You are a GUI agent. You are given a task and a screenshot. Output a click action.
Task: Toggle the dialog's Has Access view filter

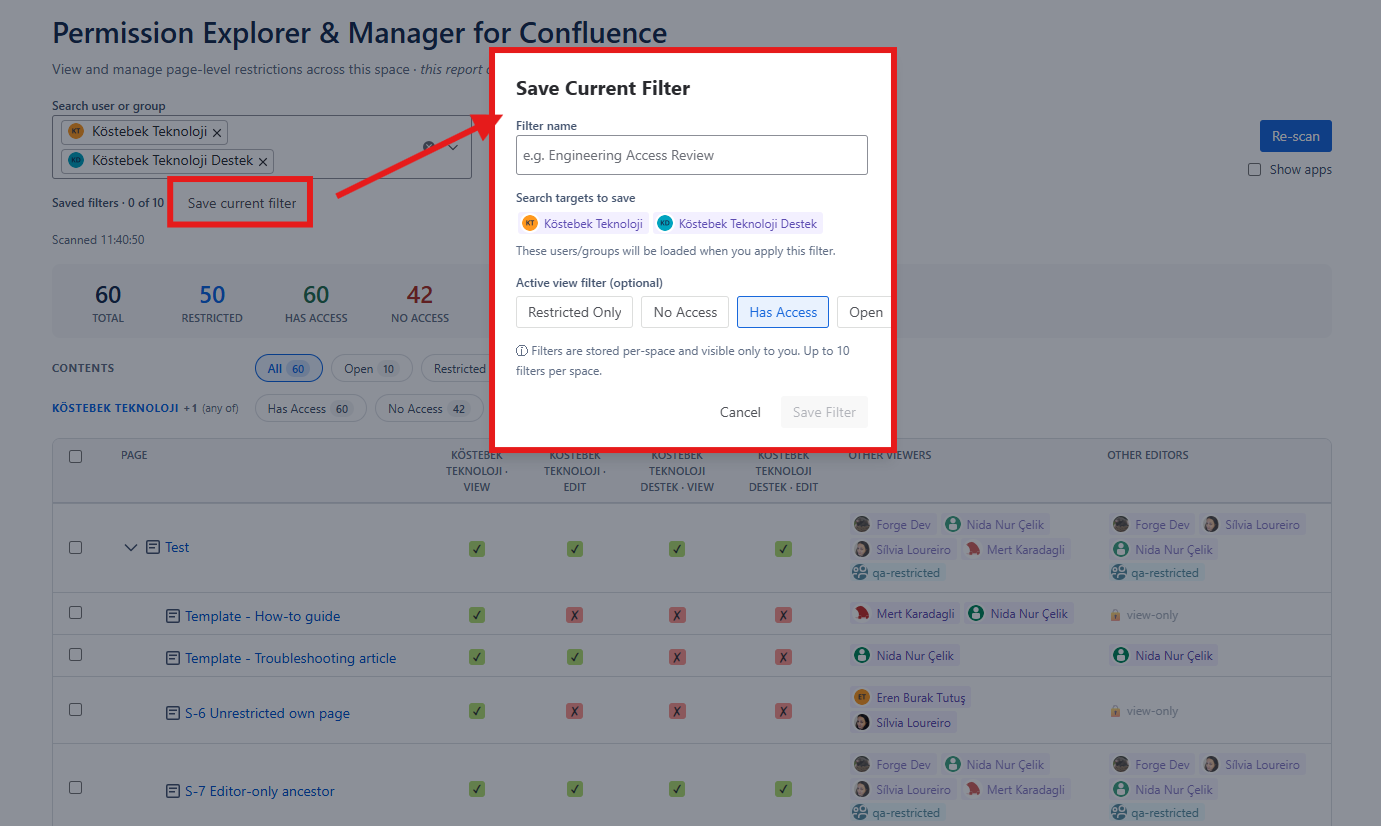point(783,312)
